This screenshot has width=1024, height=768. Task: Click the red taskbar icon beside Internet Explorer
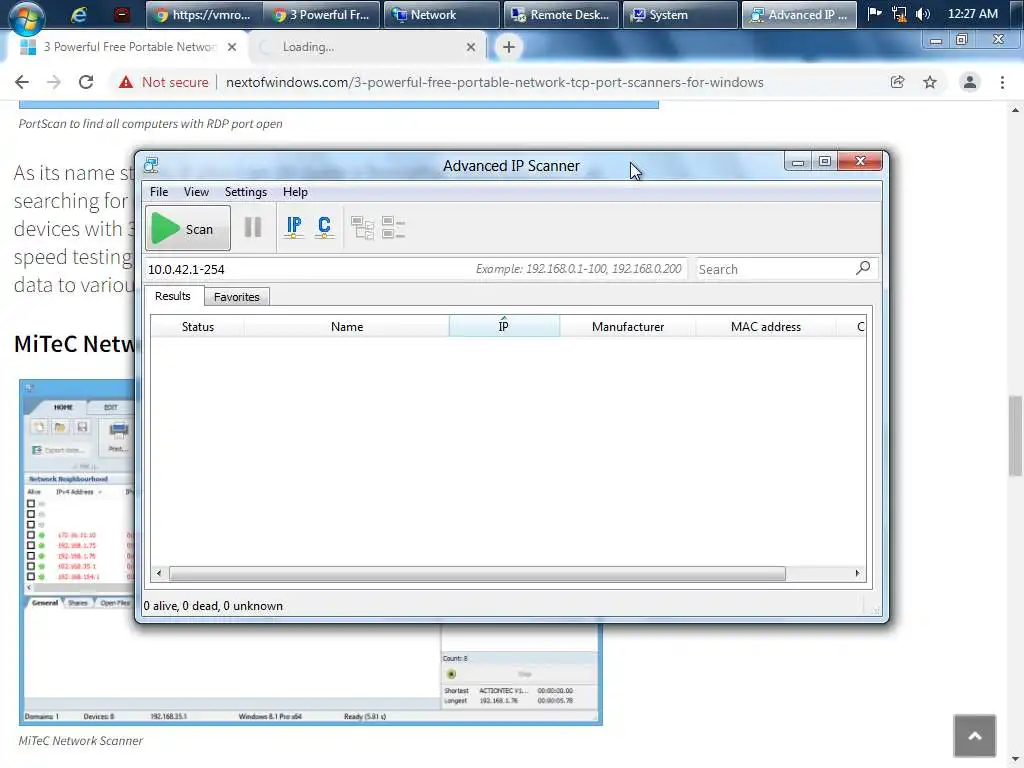[x=121, y=14]
